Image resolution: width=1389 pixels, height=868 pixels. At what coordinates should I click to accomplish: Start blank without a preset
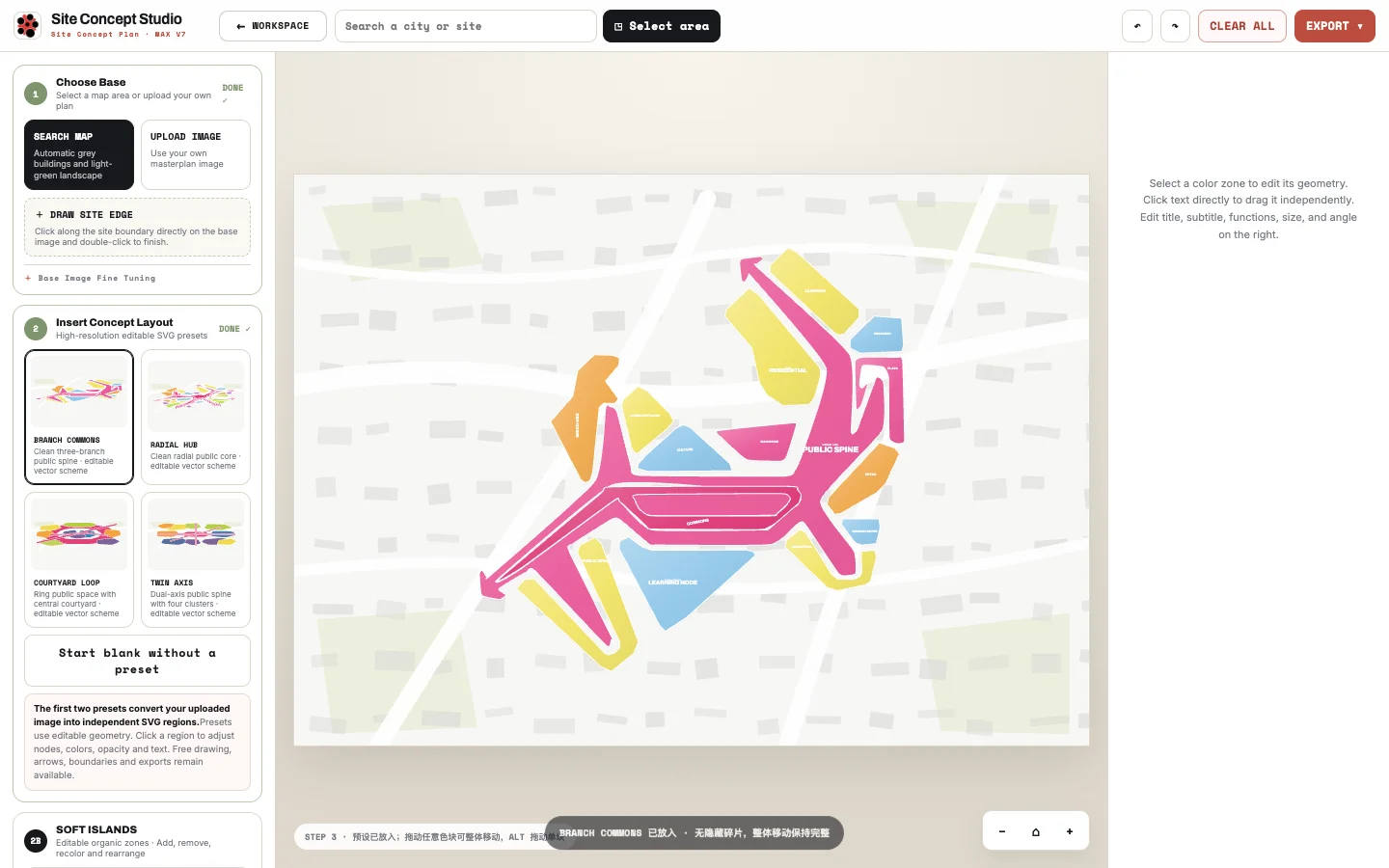137,661
